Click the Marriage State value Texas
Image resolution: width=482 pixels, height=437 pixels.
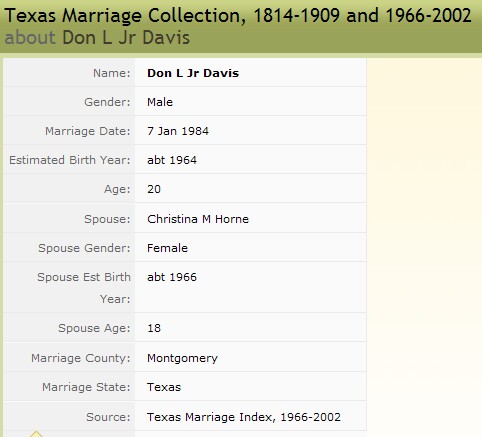pyautogui.click(x=164, y=387)
